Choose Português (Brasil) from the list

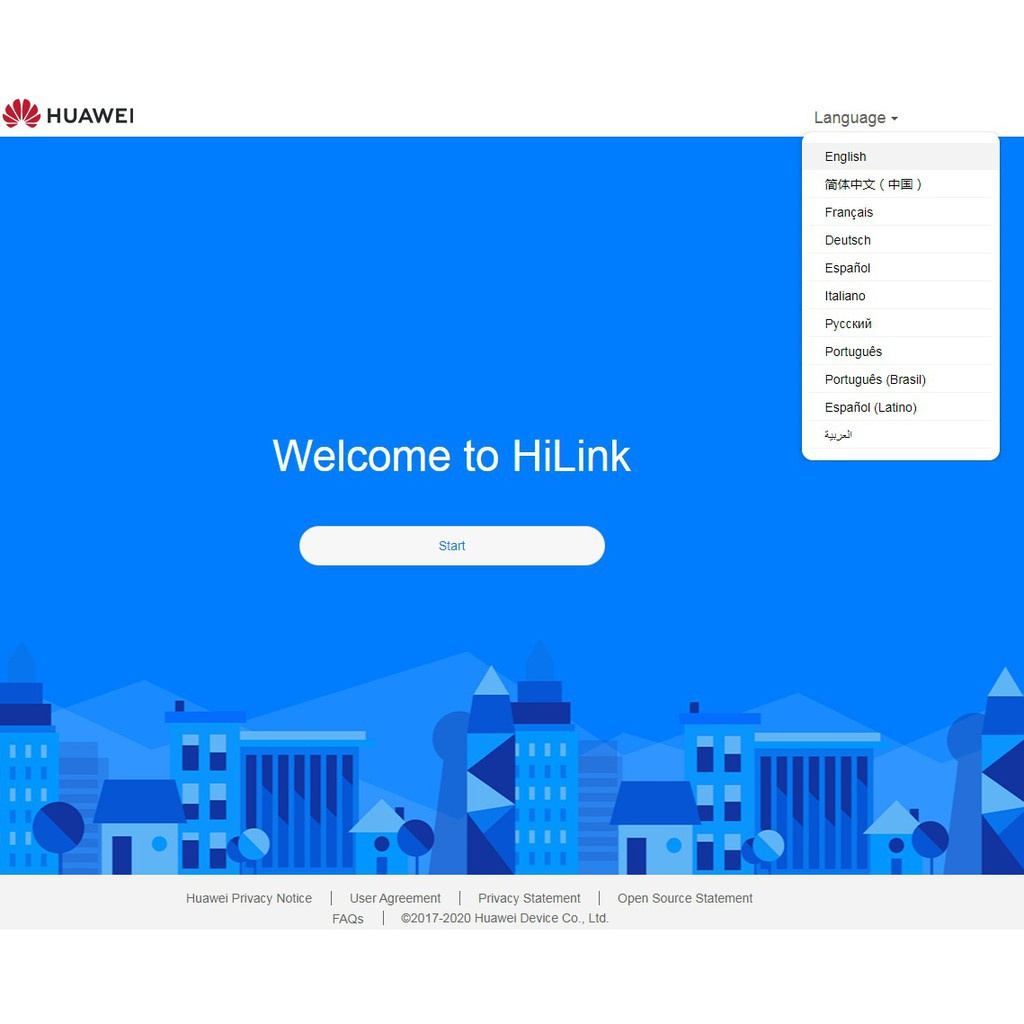[x=875, y=380]
